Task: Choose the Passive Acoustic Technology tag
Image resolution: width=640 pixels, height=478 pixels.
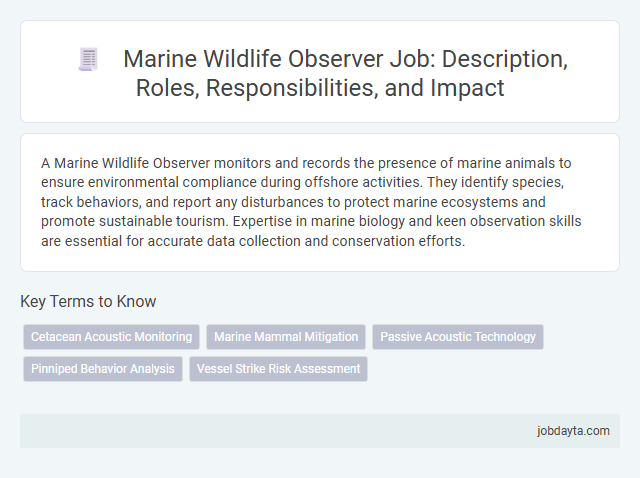Action: pos(458,337)
